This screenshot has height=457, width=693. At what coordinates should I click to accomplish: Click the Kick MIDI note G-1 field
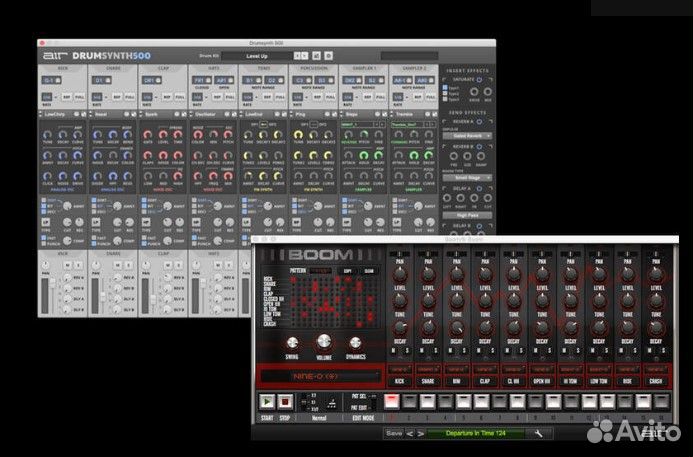[x=51, y=80]
